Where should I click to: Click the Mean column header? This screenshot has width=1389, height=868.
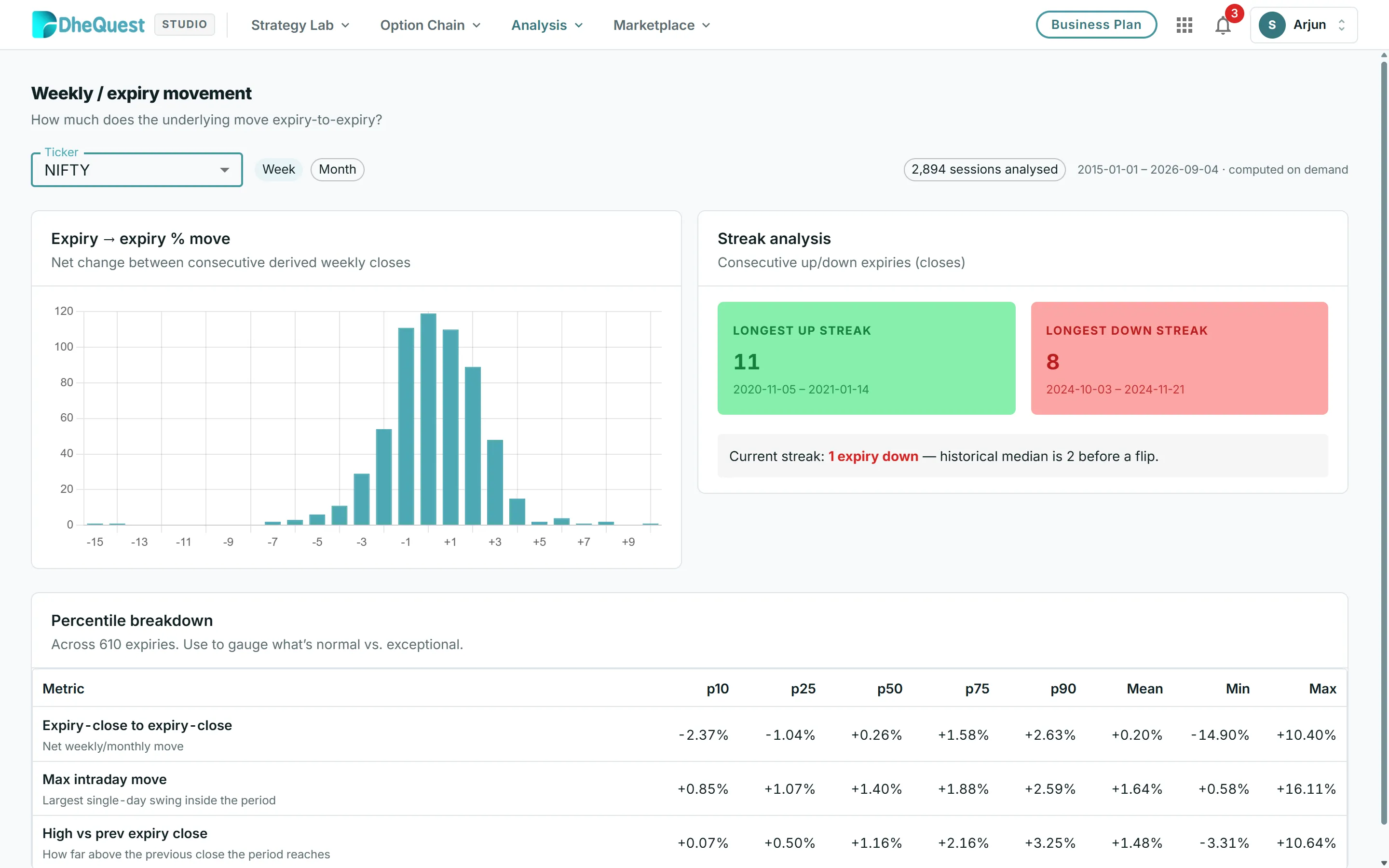click(x=1144, y=688)
